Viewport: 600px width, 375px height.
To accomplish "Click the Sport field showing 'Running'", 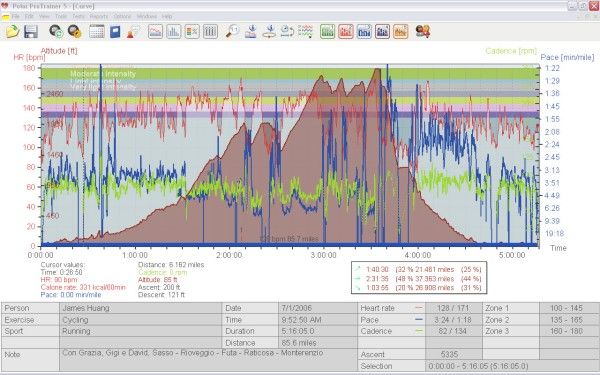I will (x=140, y=331).
